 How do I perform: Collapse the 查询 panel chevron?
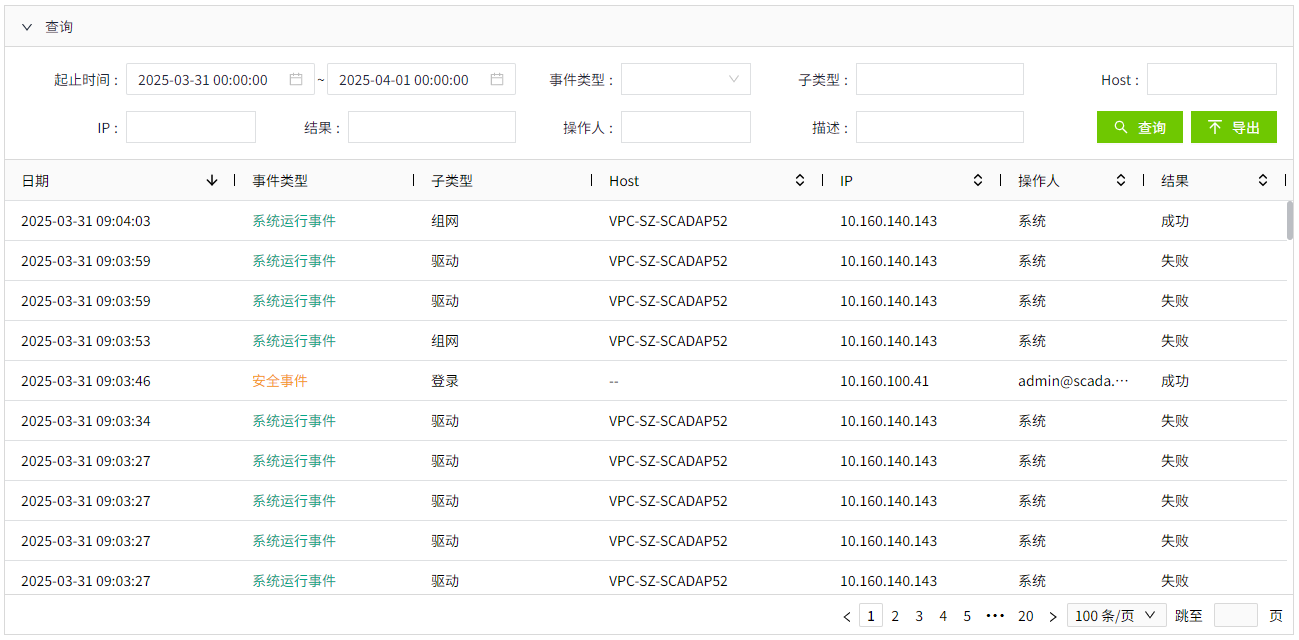coord(27,27)
